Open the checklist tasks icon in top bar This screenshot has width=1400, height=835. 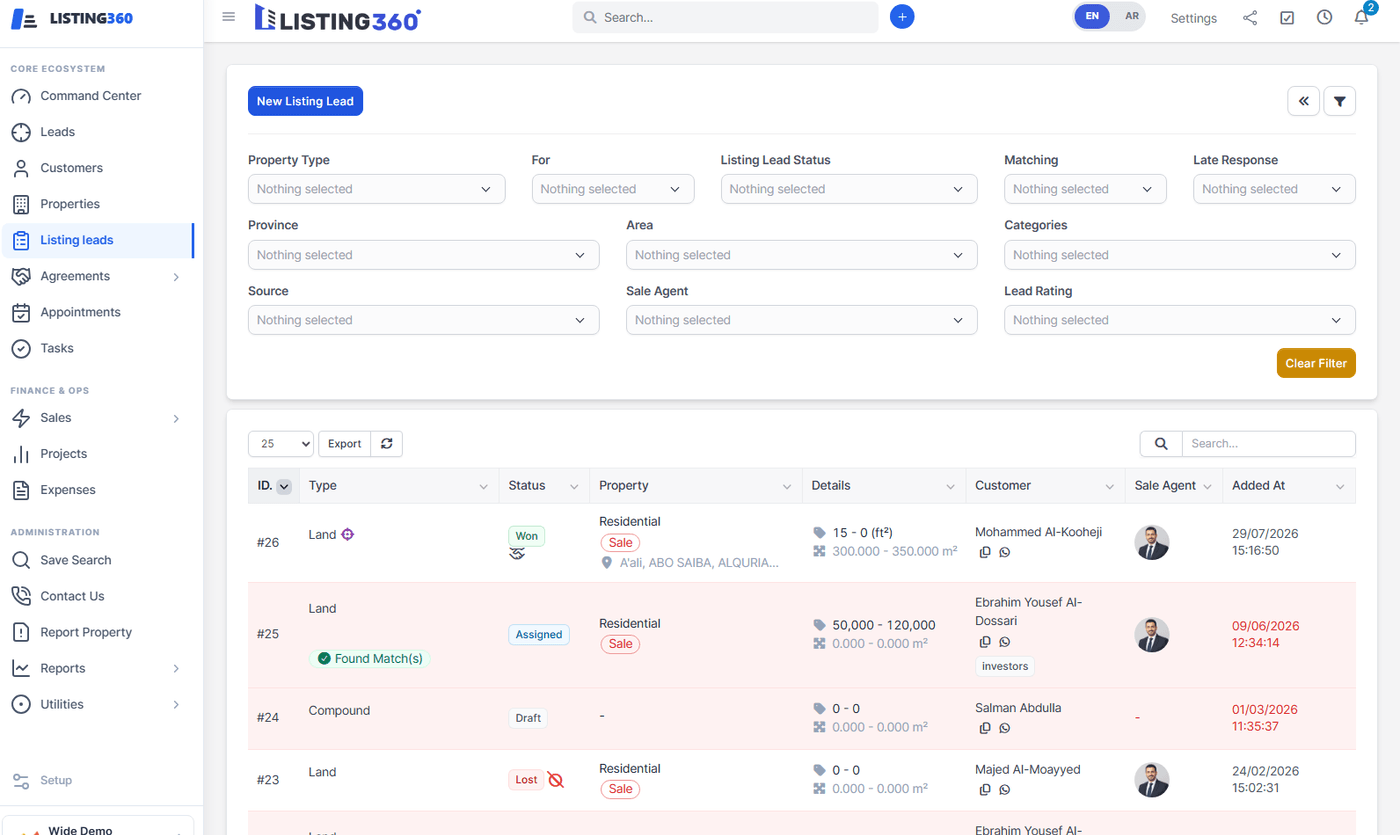(1287, 17)
